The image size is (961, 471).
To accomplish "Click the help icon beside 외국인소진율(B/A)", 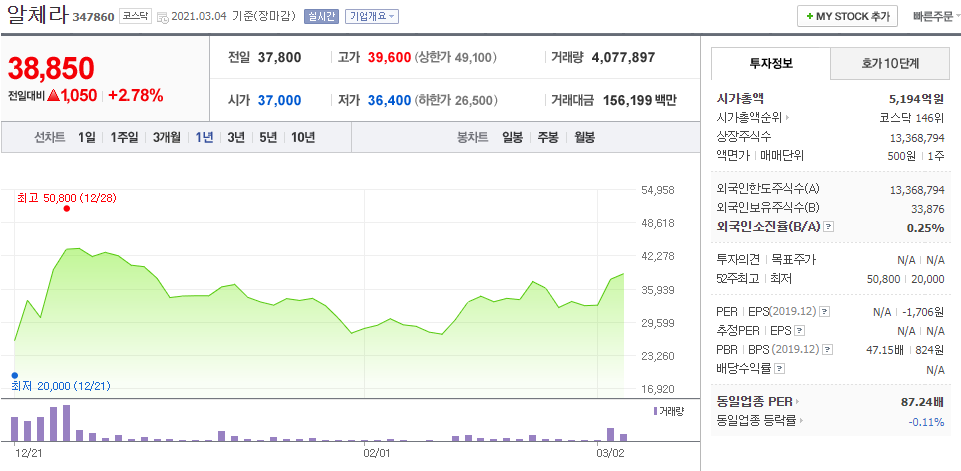I will click(x=829, y=227).
